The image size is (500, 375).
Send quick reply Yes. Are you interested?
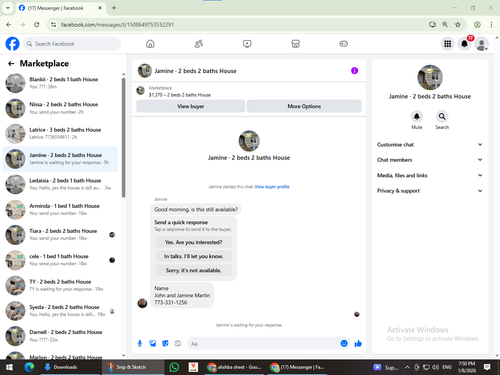tap(193, 242)
